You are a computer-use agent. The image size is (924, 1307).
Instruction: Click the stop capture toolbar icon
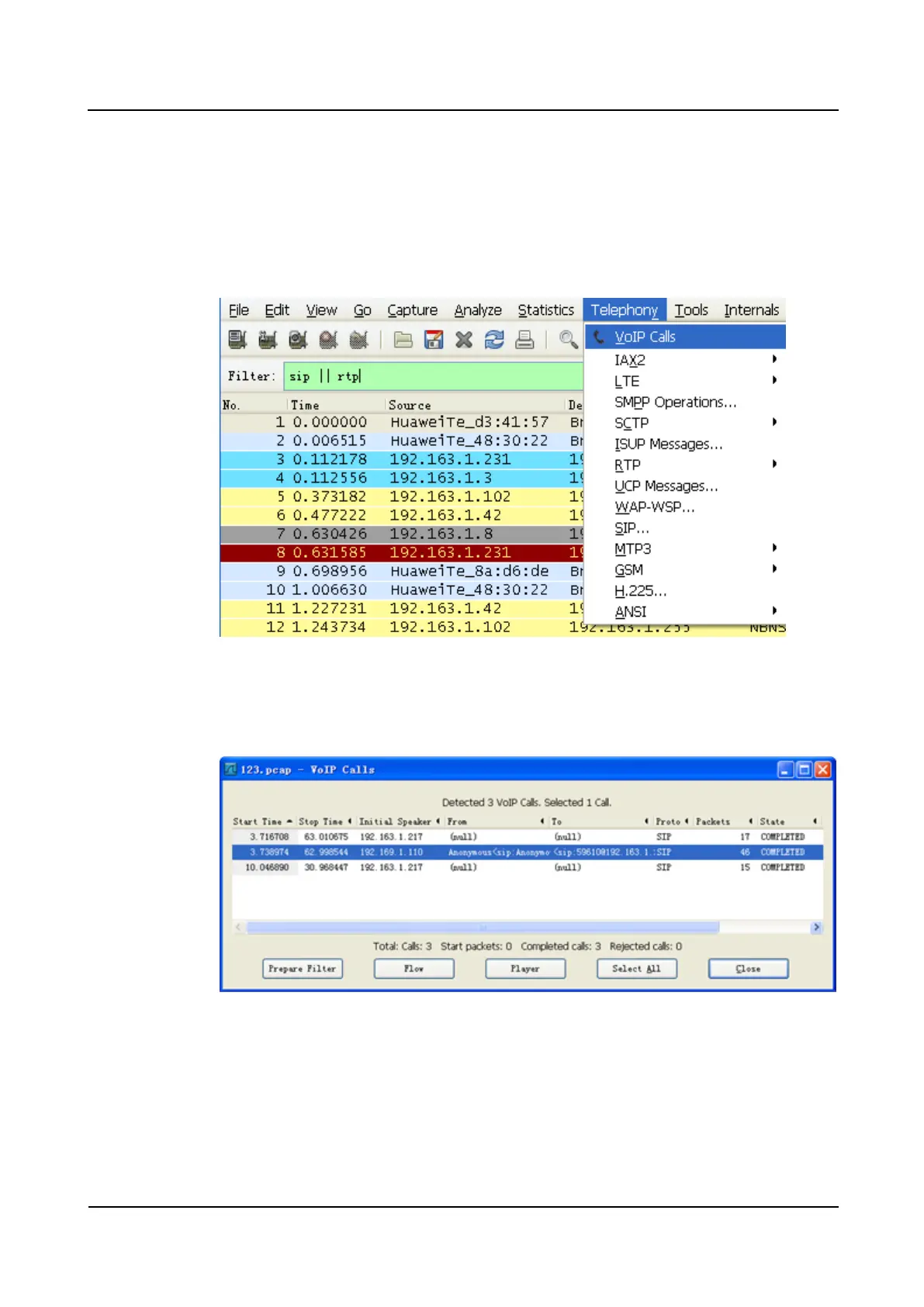click(x=328, y=339)
